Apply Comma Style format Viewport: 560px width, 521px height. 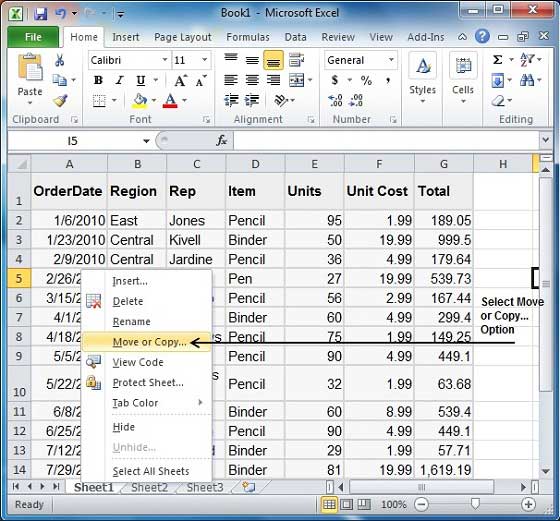tap(388, 81)
